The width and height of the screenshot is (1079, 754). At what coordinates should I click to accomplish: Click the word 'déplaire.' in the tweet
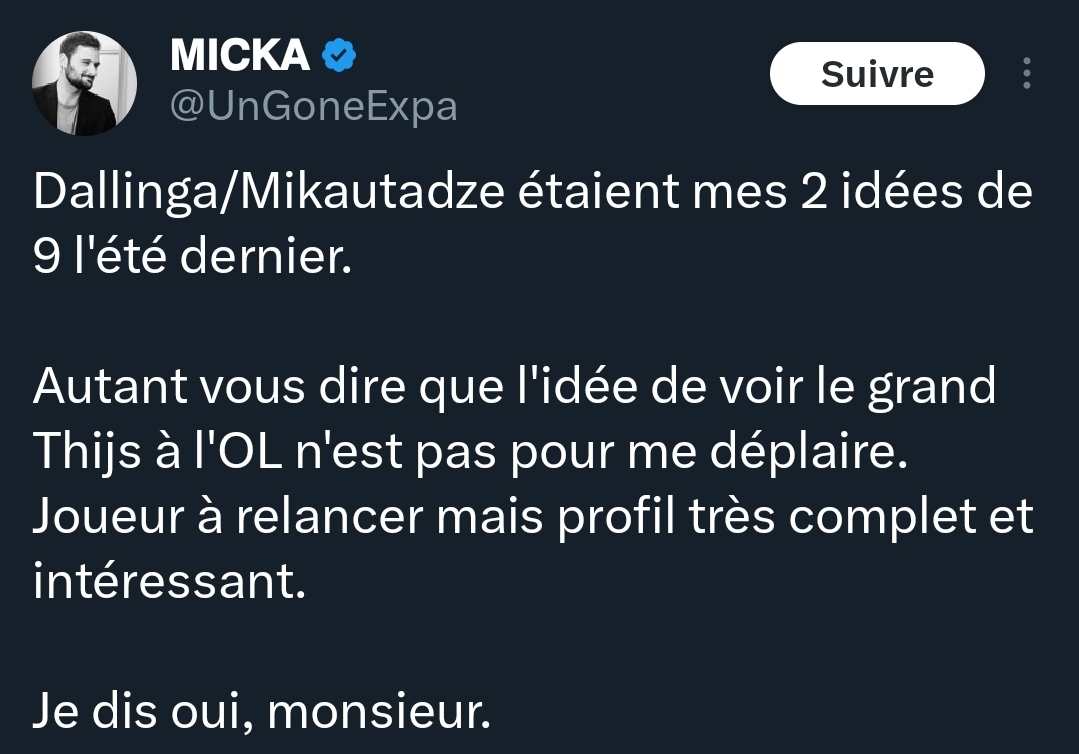click(809, 452)
